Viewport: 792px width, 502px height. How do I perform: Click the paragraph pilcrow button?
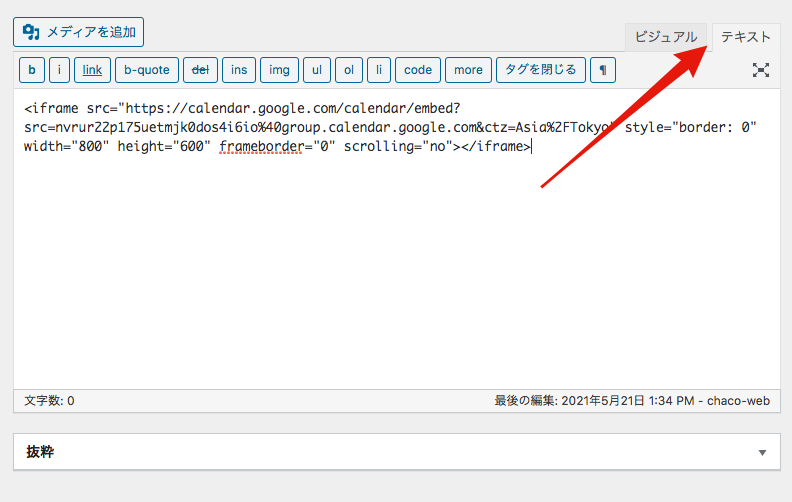pos(603,70)
